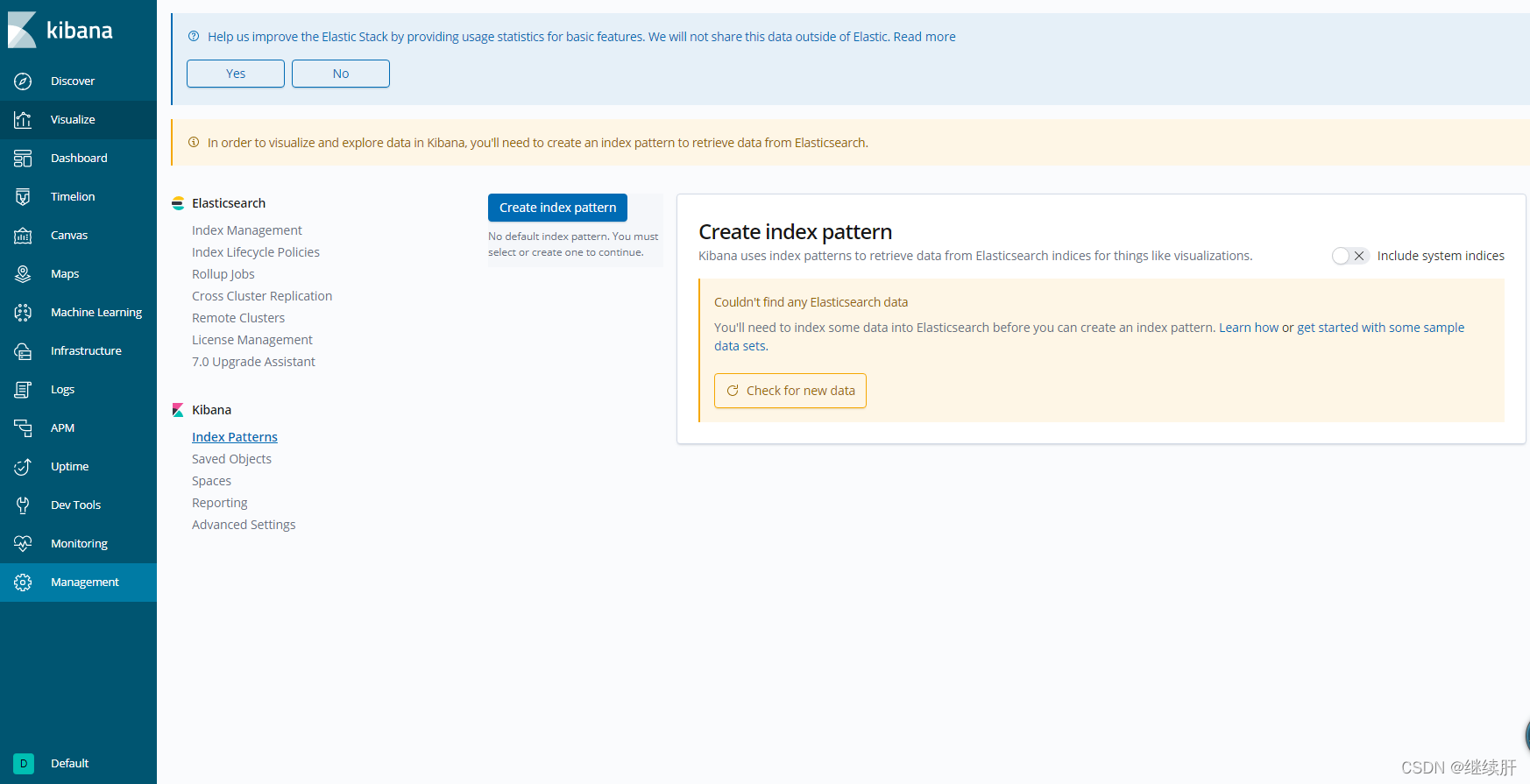The height and width of the screenshot is (784, 1530).
Task: Open Advanced Settings link
Action: coord(244,525)
